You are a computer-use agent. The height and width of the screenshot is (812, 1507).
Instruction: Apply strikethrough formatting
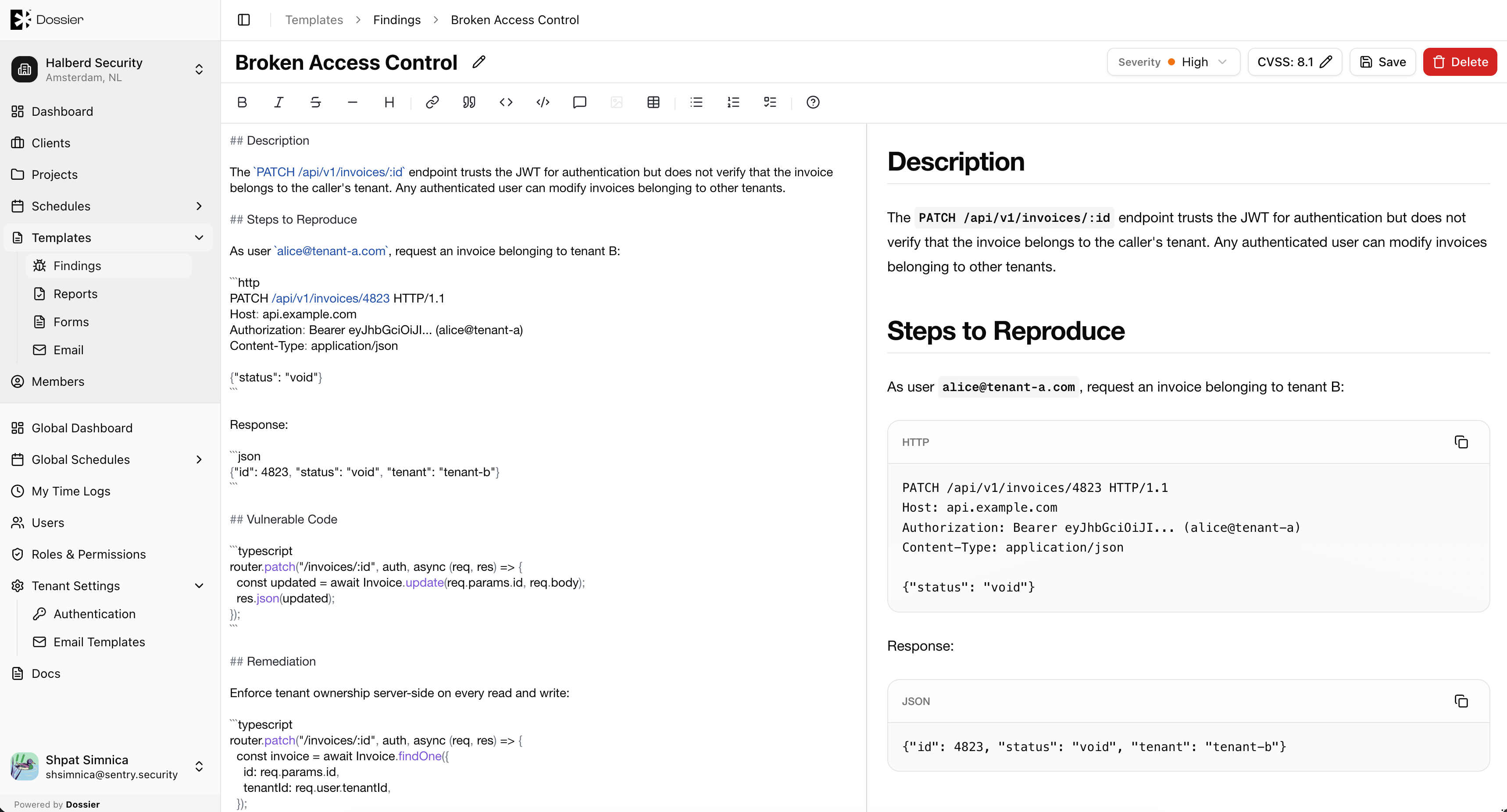pos(315,103)
